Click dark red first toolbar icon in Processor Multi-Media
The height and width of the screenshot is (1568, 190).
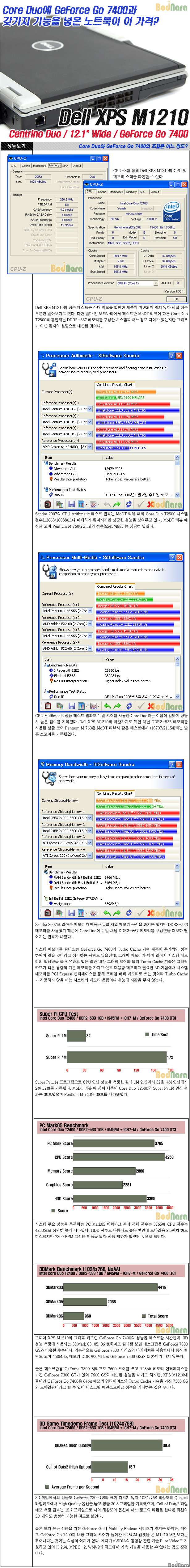(x=48, y=706)
